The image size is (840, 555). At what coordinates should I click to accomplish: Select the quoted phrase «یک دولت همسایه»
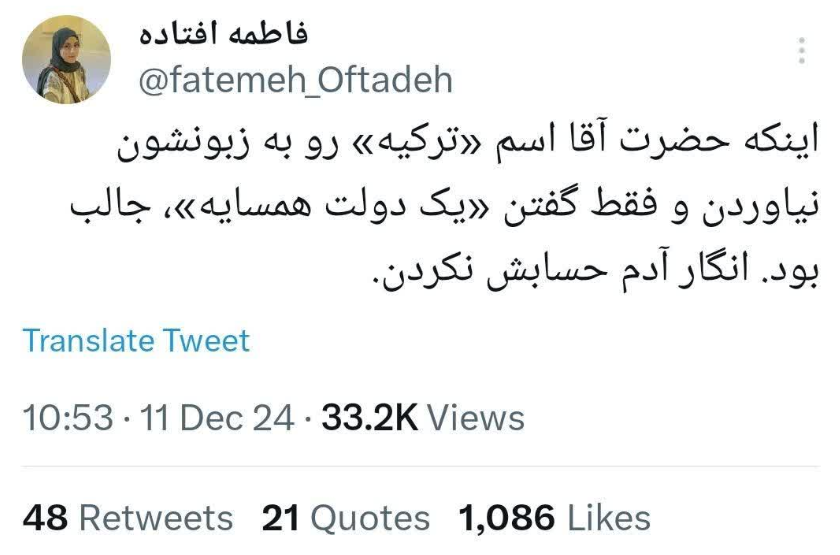click(335, 208)
